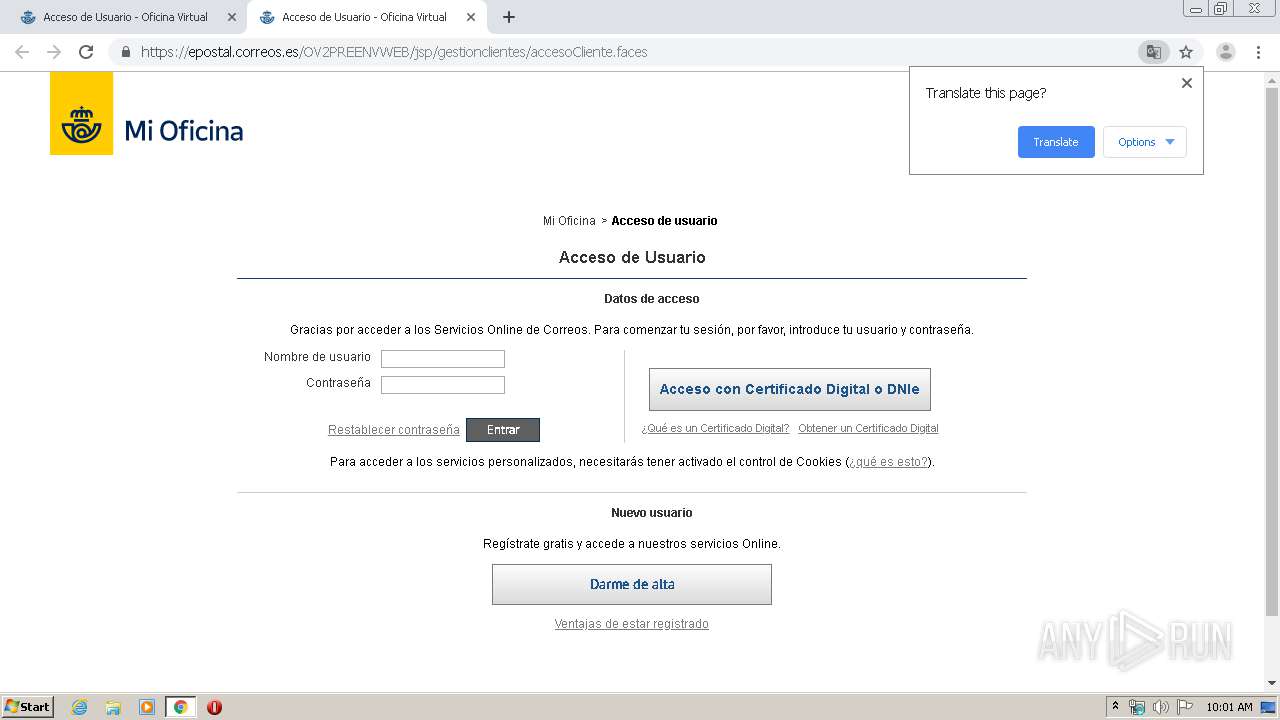Image resolution: width=1280 pixels, height=720 pixels.
Task: Open the Chrome profile avatar
Action: pyautogui.click(x=1226, y=52)
